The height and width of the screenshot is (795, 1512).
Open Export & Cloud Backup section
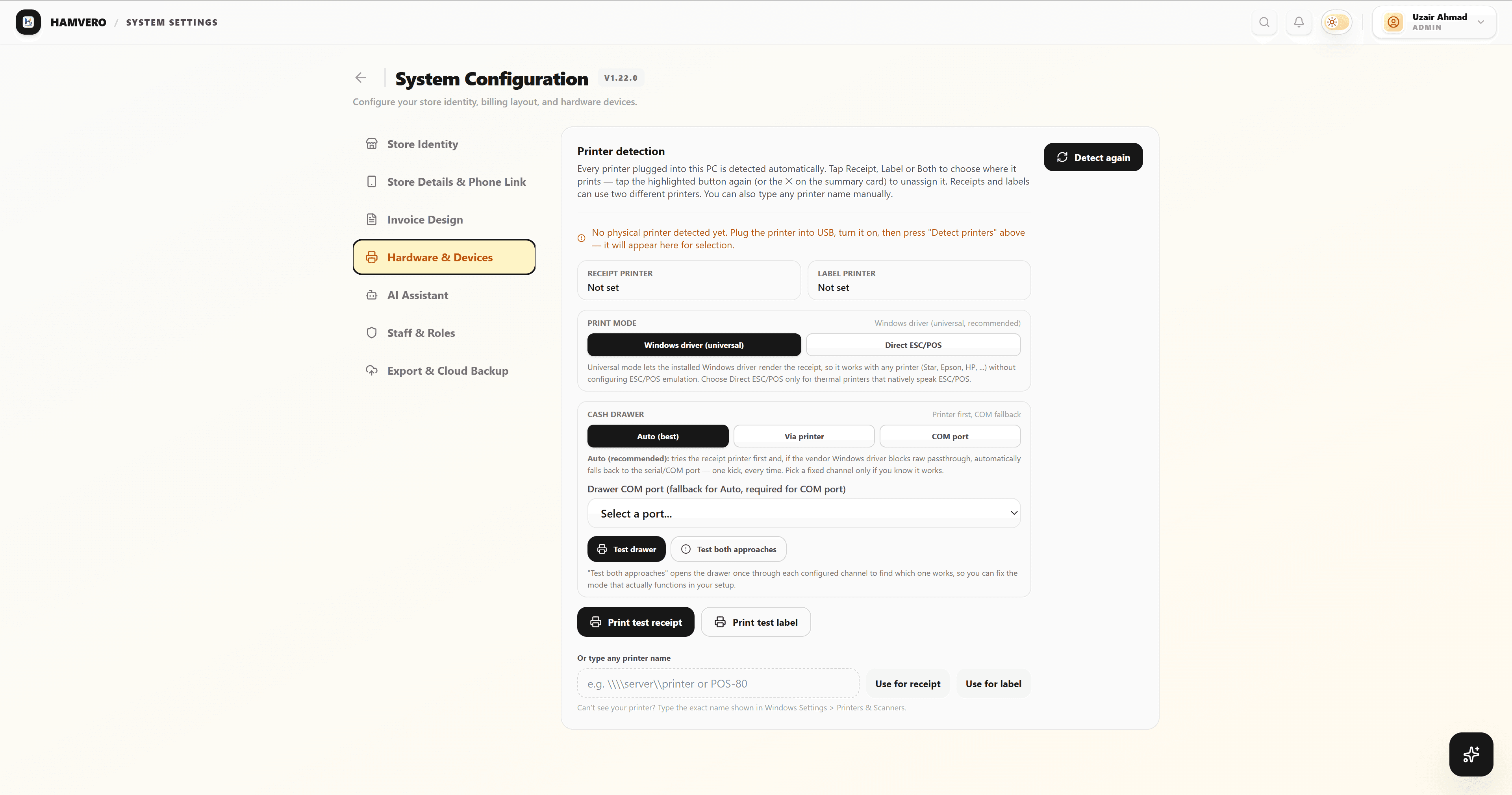(x=444, y=370)
